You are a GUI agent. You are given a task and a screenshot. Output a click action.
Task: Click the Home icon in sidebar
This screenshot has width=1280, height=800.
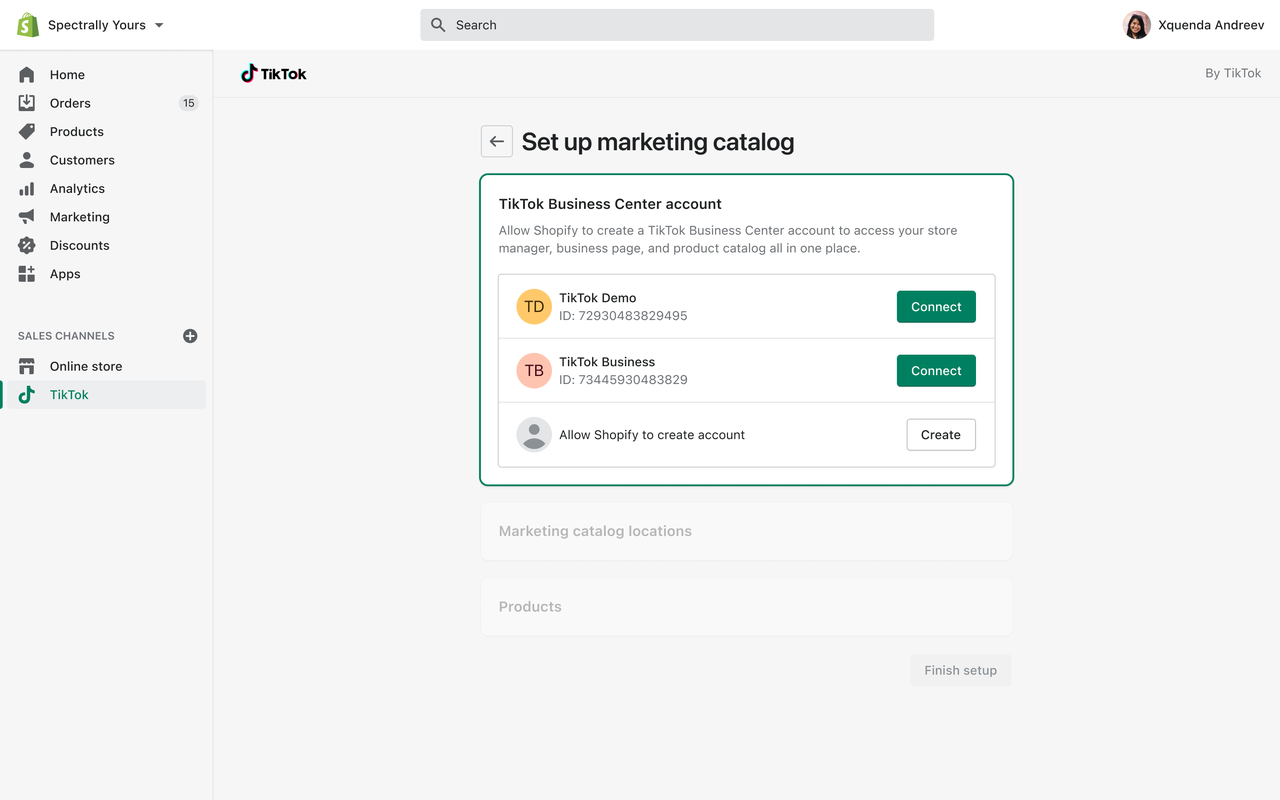pyautogui.click(x=27, y=75)
